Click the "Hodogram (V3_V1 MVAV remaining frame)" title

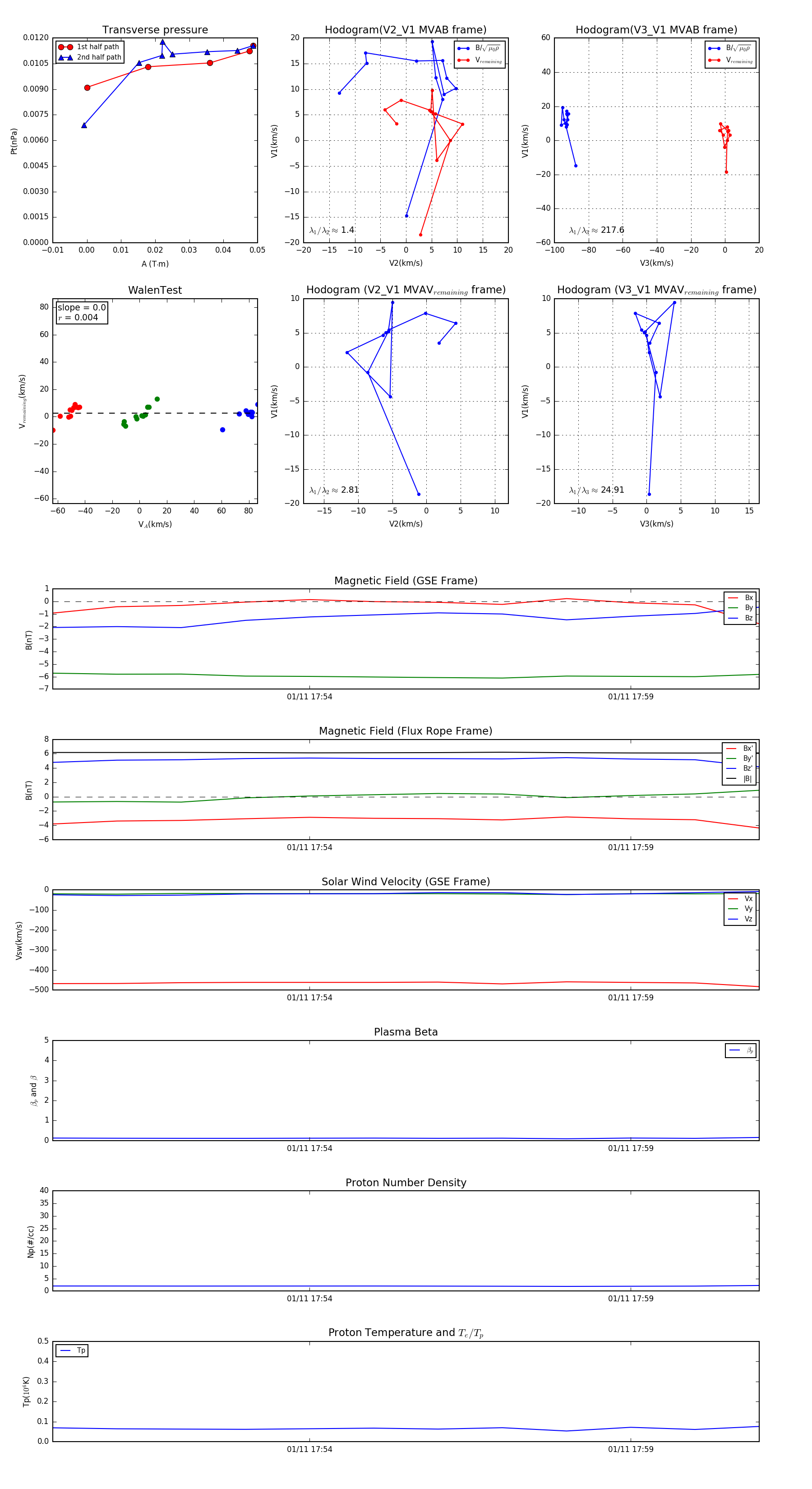[656, 290]
